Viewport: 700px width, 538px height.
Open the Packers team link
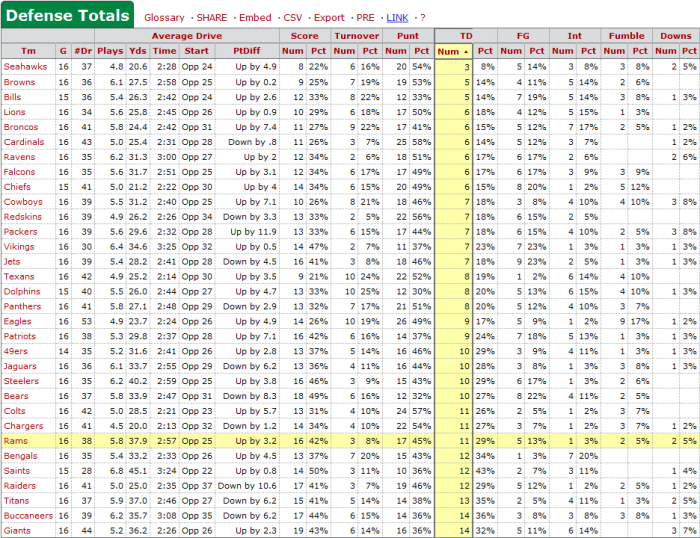pyautogui.click(x=20, y=232)
